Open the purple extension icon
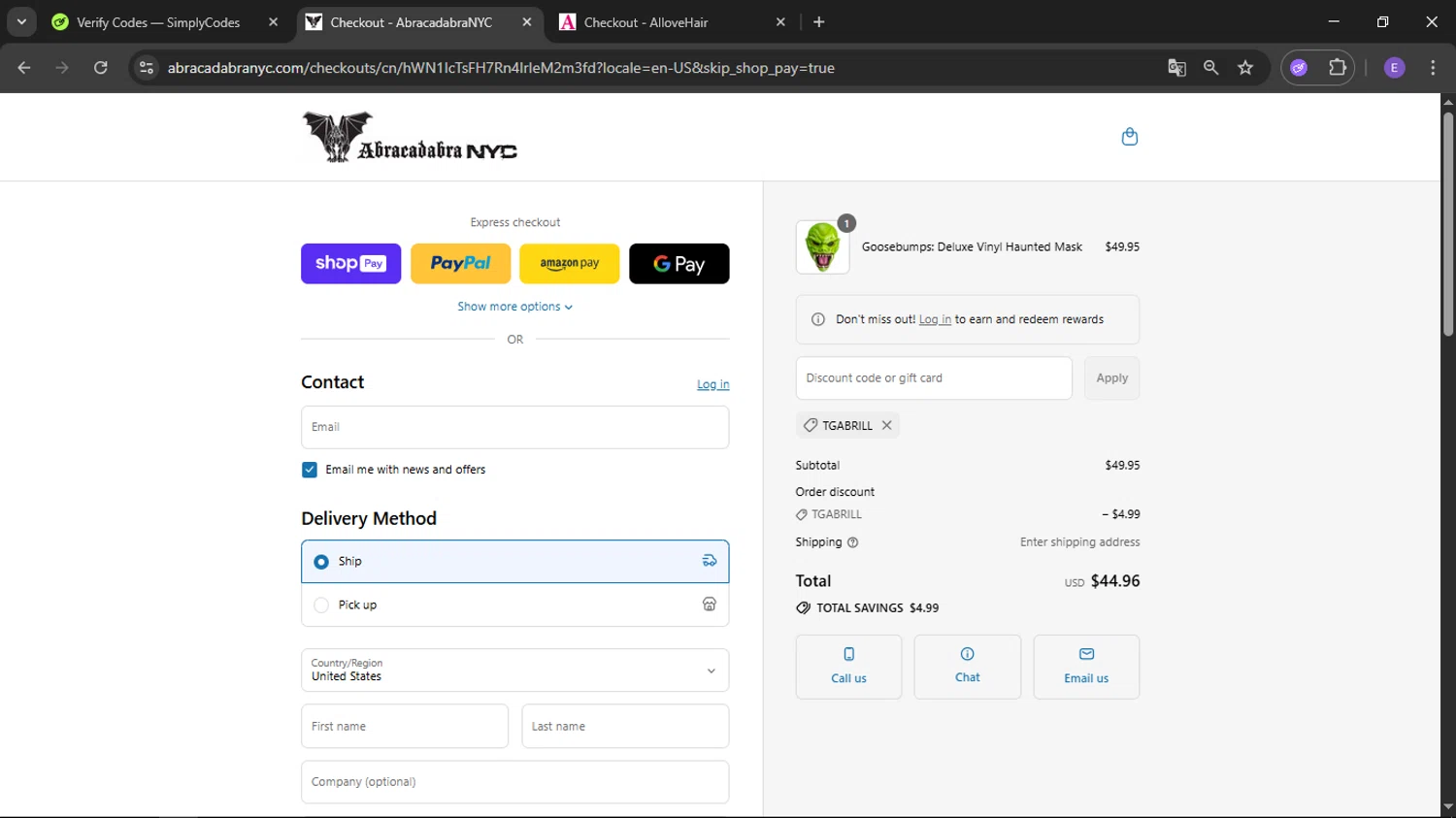This screenshot has height=818, width=1456. click(x=1299, y=68)
